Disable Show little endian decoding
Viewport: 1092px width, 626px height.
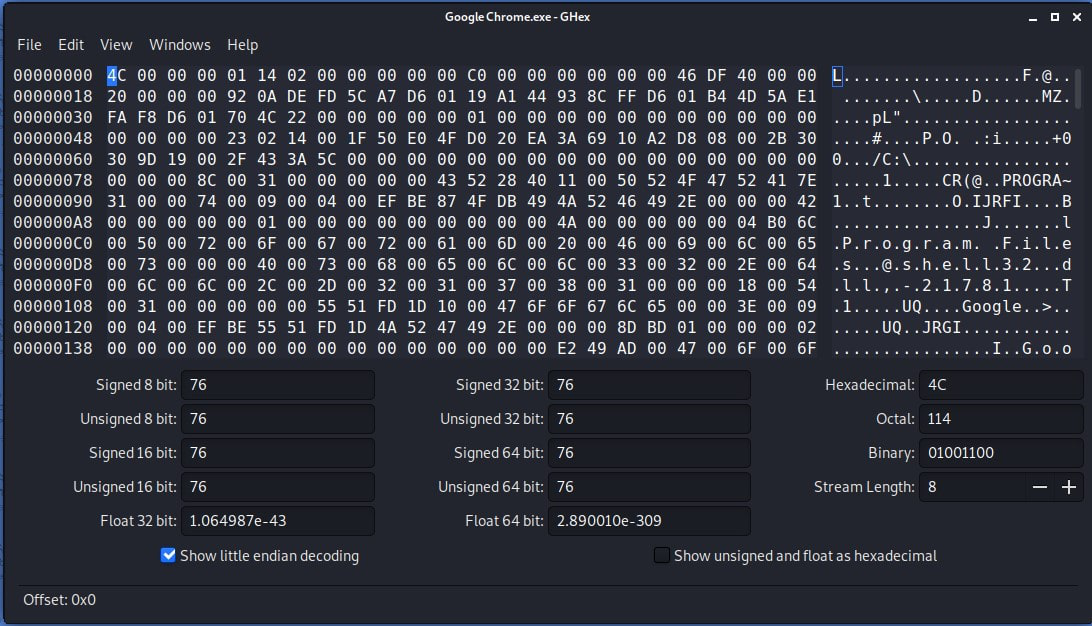coord(168,555)
